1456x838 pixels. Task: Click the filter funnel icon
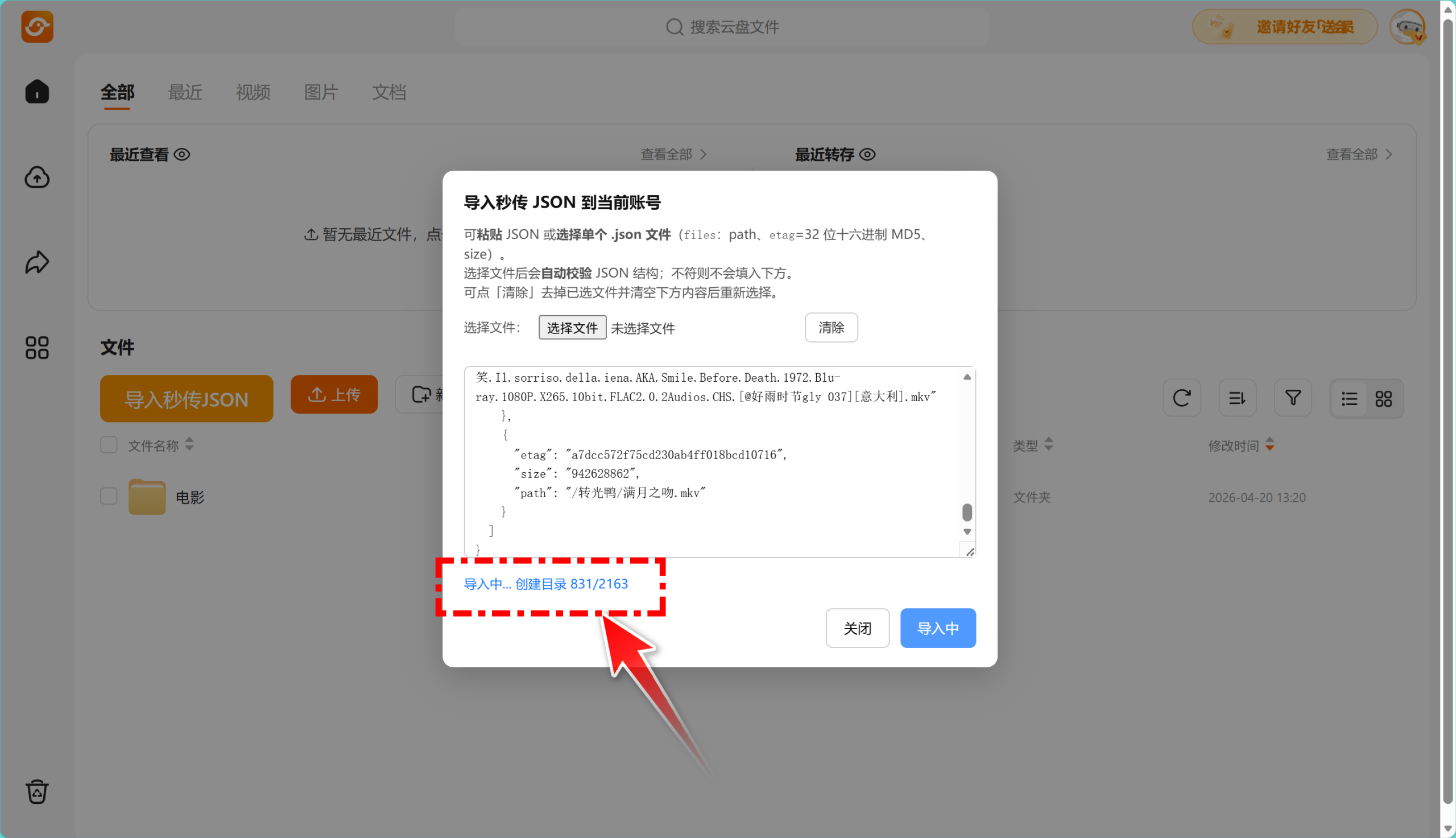[x=1293, y=398]
